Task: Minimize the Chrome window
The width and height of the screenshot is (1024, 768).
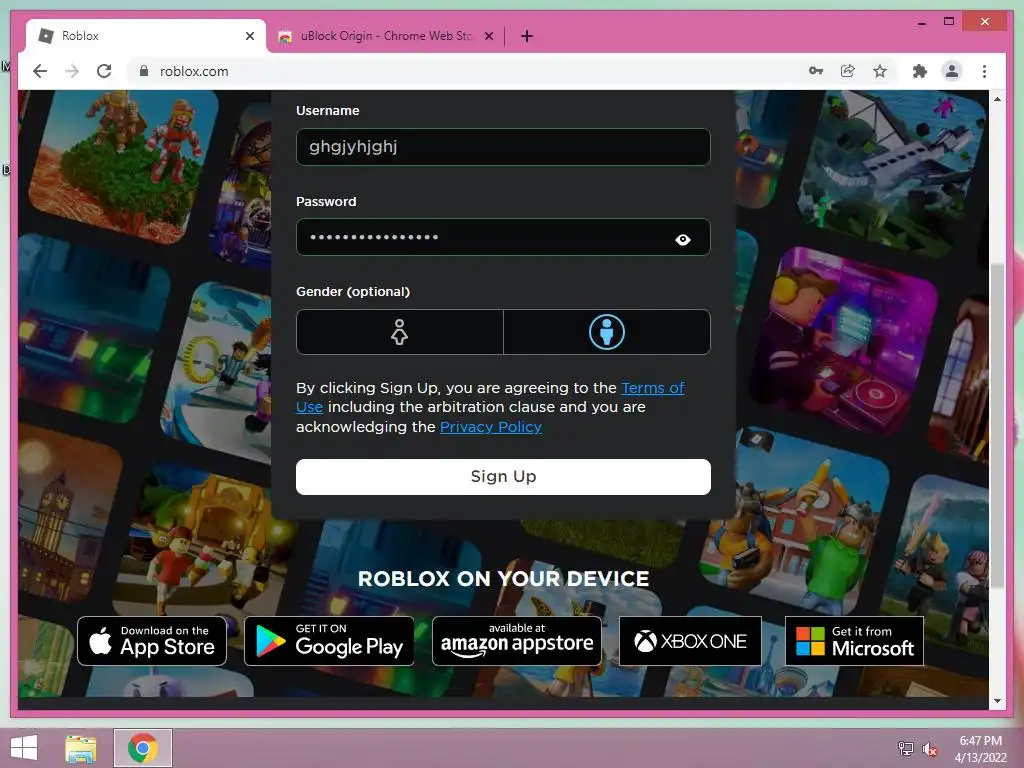Action: click(921, 22)
